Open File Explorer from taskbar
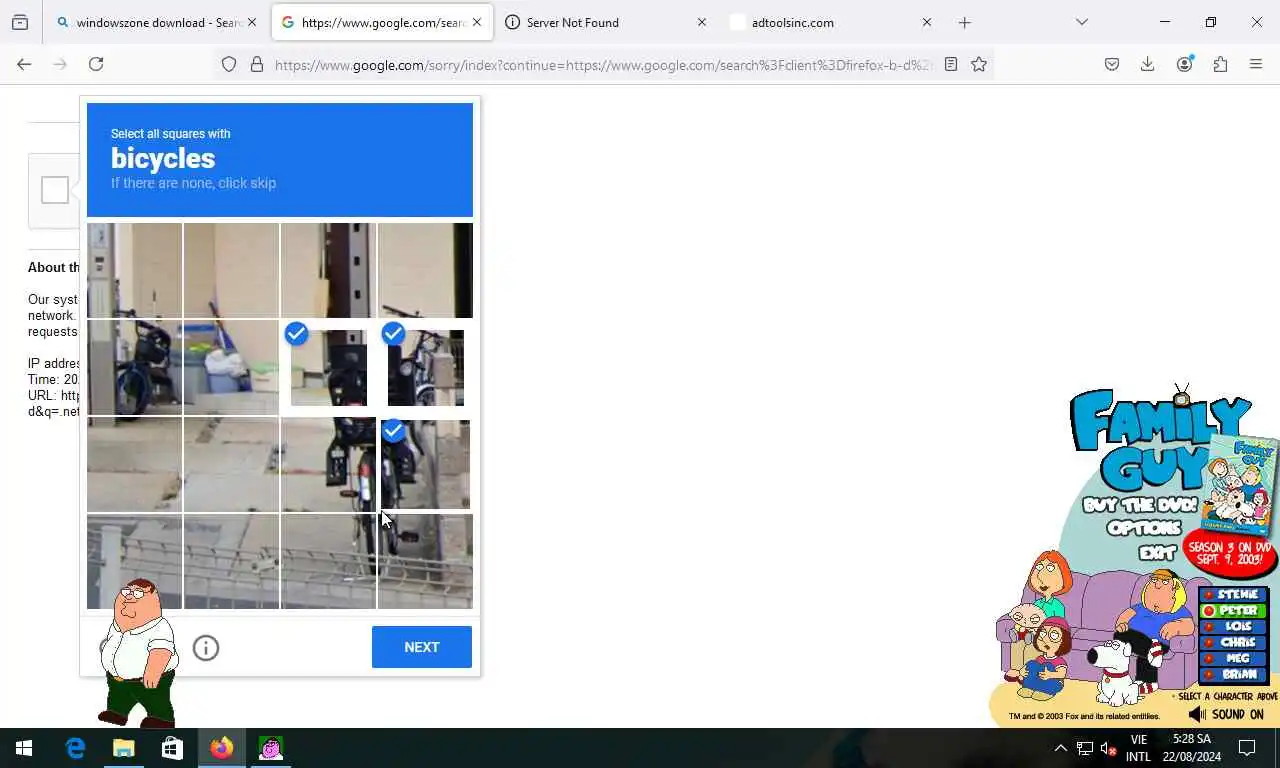The image size is (1280, 768). (124, 748)
